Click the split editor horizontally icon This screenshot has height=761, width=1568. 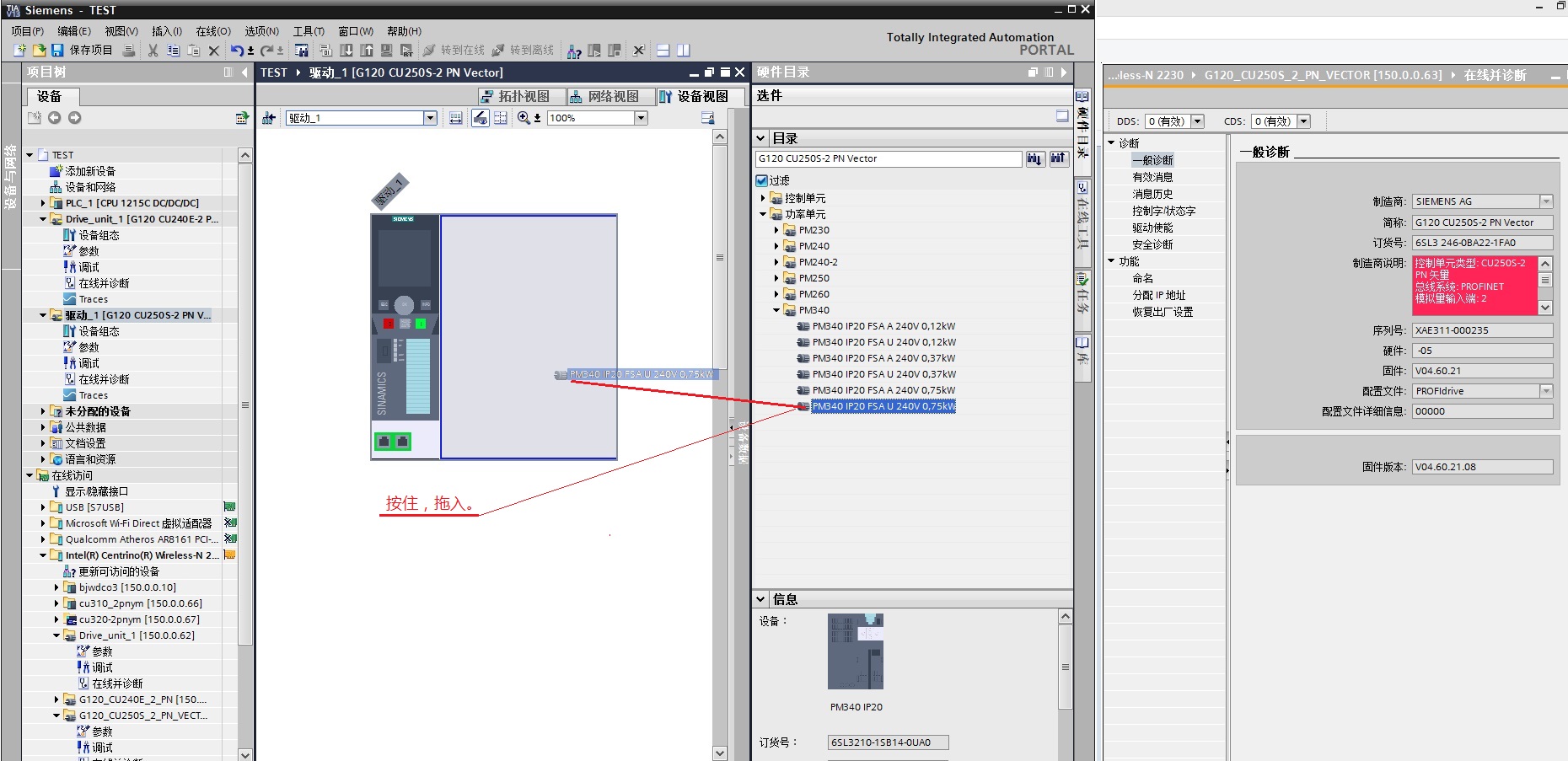coord(663,51)
